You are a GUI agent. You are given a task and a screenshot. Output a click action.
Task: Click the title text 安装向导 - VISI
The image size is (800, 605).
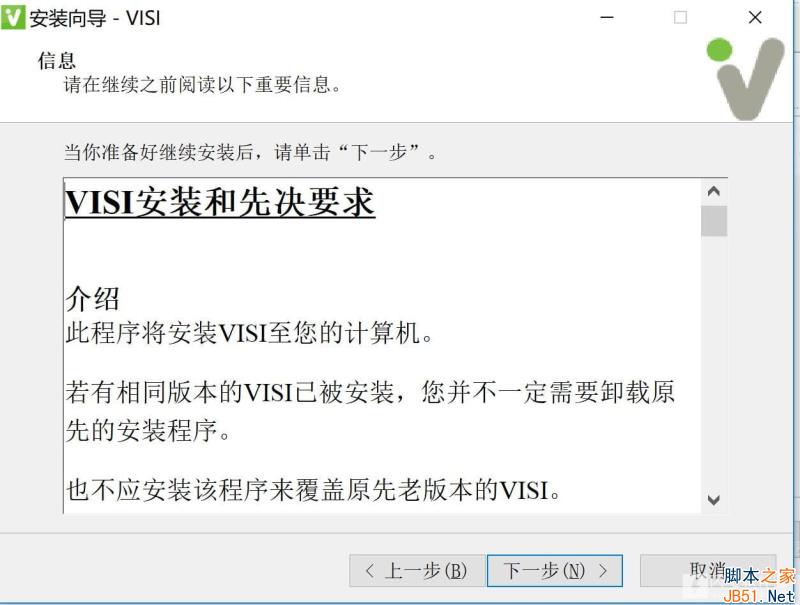pos(95,18)
